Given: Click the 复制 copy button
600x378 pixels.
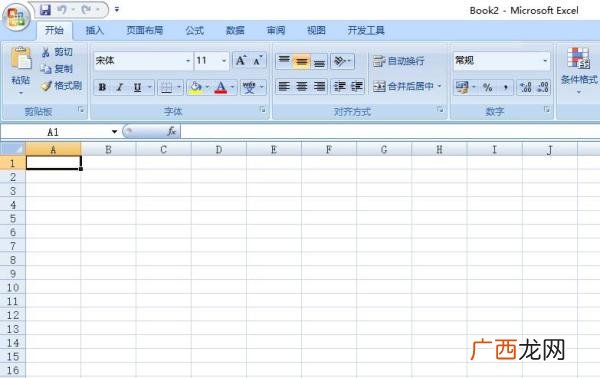Looking at the screenshot, I should click(57, 69).
